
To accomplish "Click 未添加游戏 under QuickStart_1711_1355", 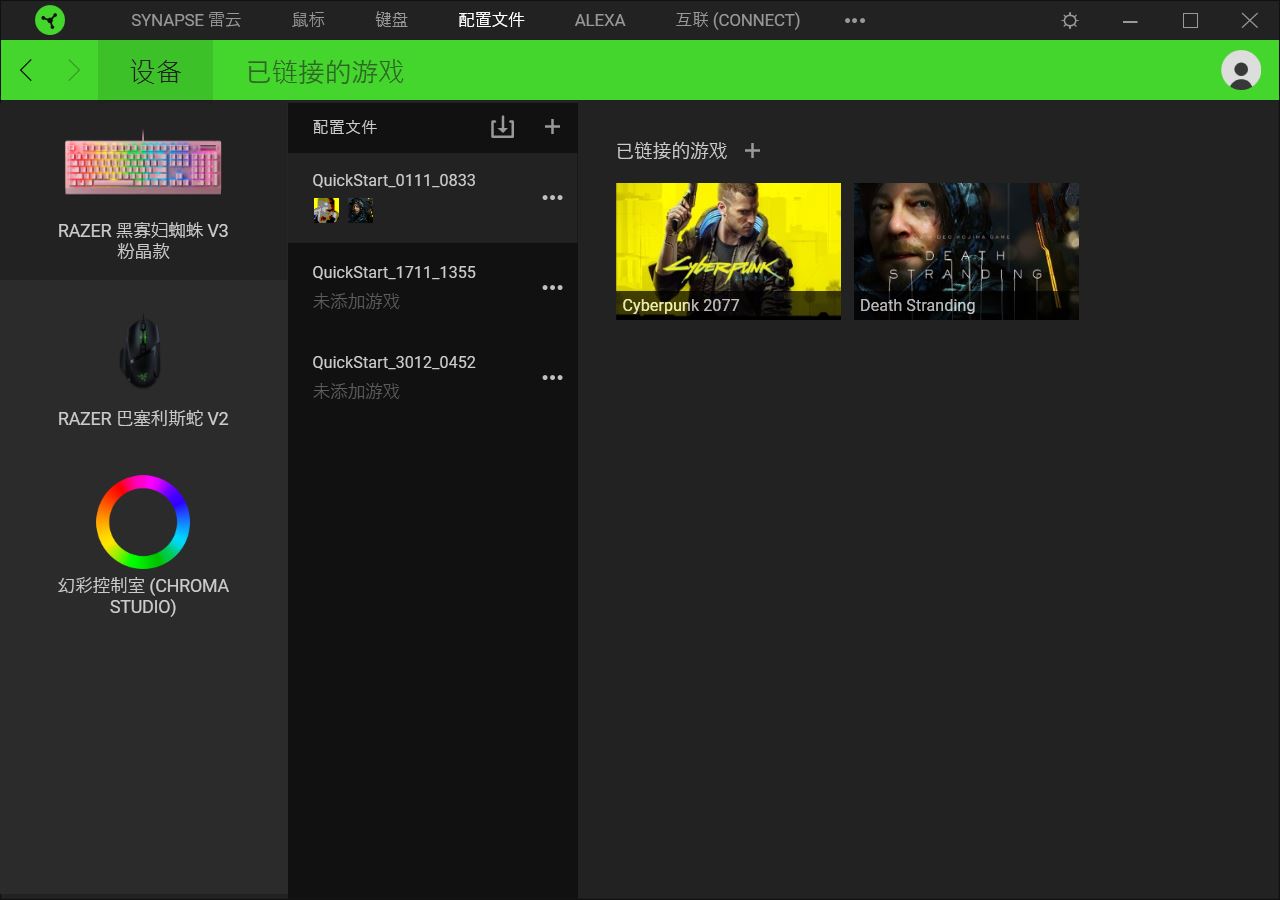I will [x=356, y=302].
